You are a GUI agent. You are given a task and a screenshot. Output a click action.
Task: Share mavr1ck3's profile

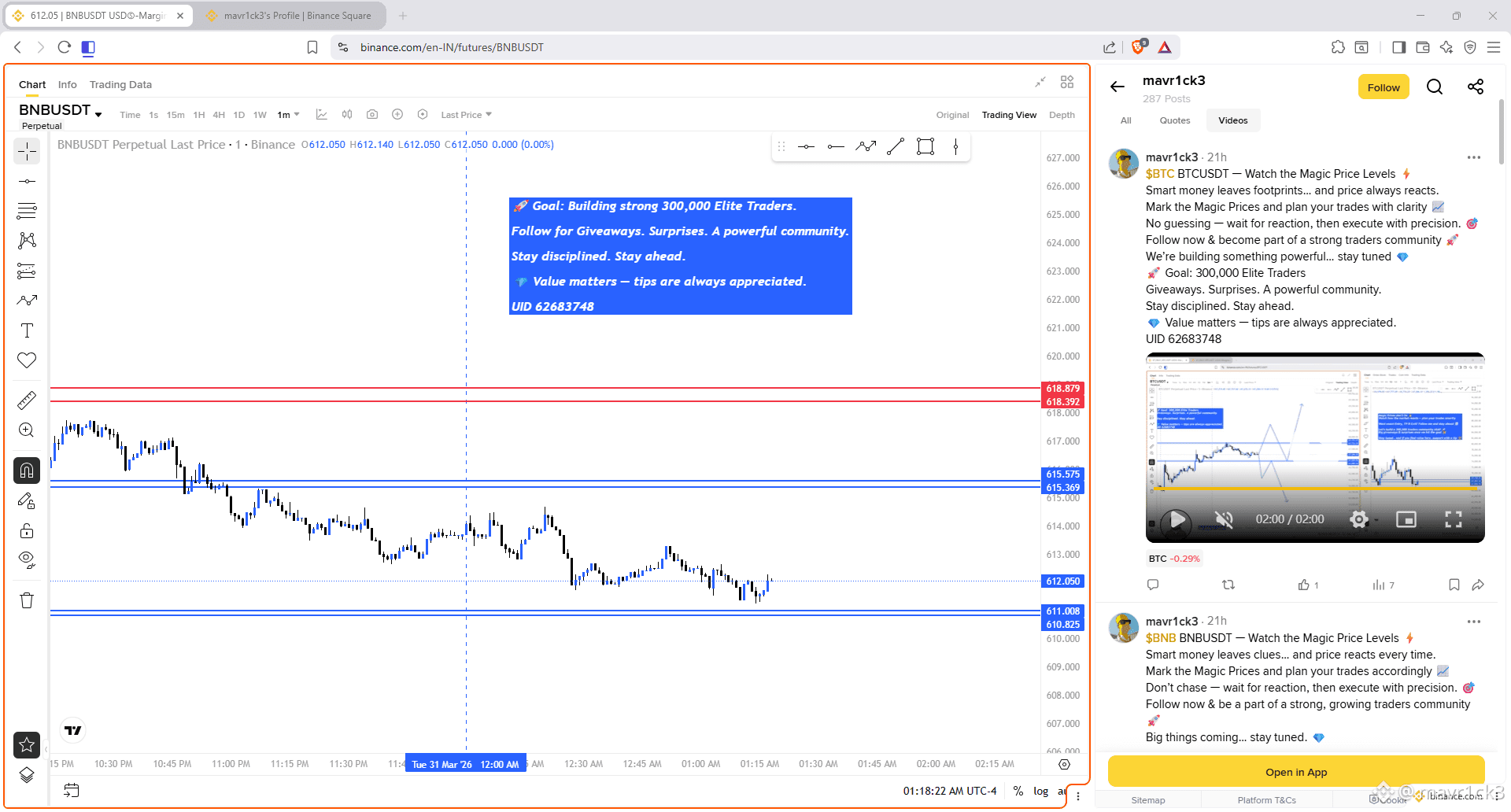(1476, 87)
